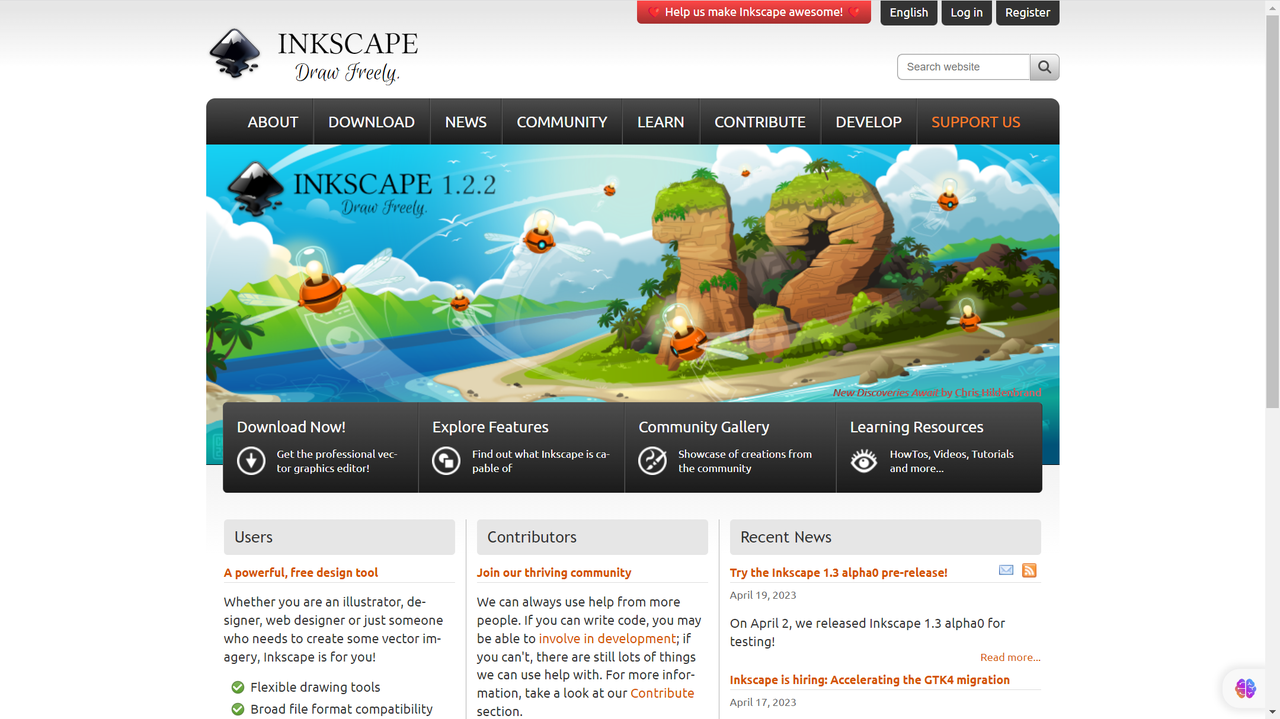Click the Learning Resources eye icon
The width and height of the screenshot is (1280, 719).
pyautogui.click(x=863, y=460)
